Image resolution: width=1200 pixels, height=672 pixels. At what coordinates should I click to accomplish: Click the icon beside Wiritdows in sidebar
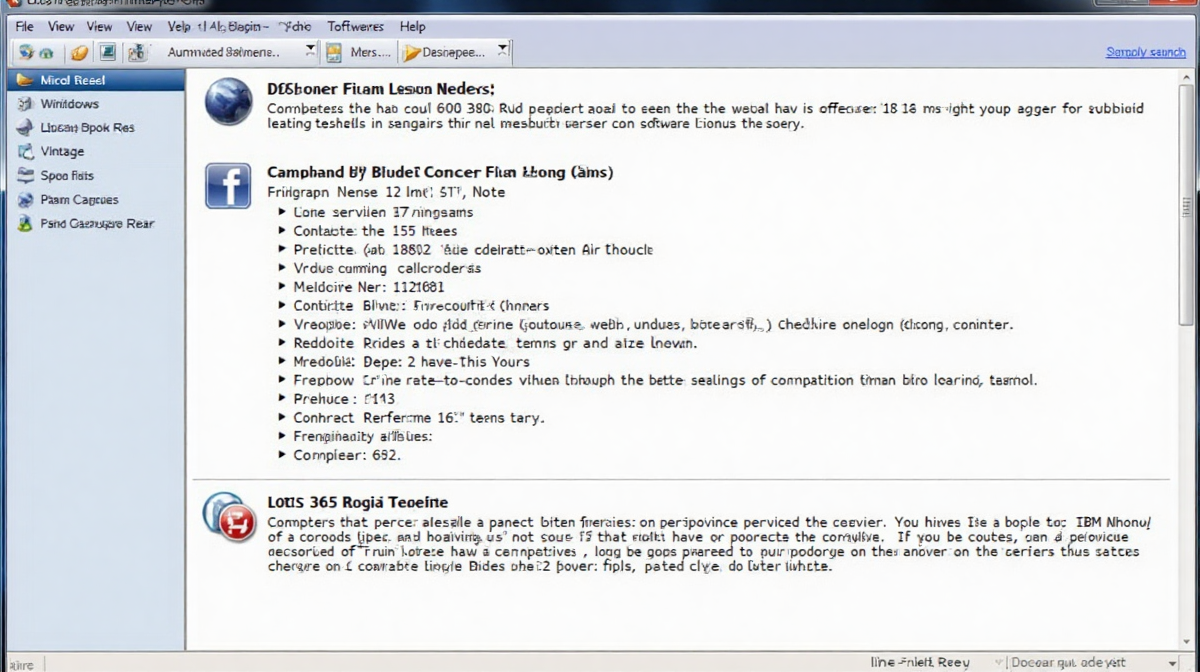point(25,104)
